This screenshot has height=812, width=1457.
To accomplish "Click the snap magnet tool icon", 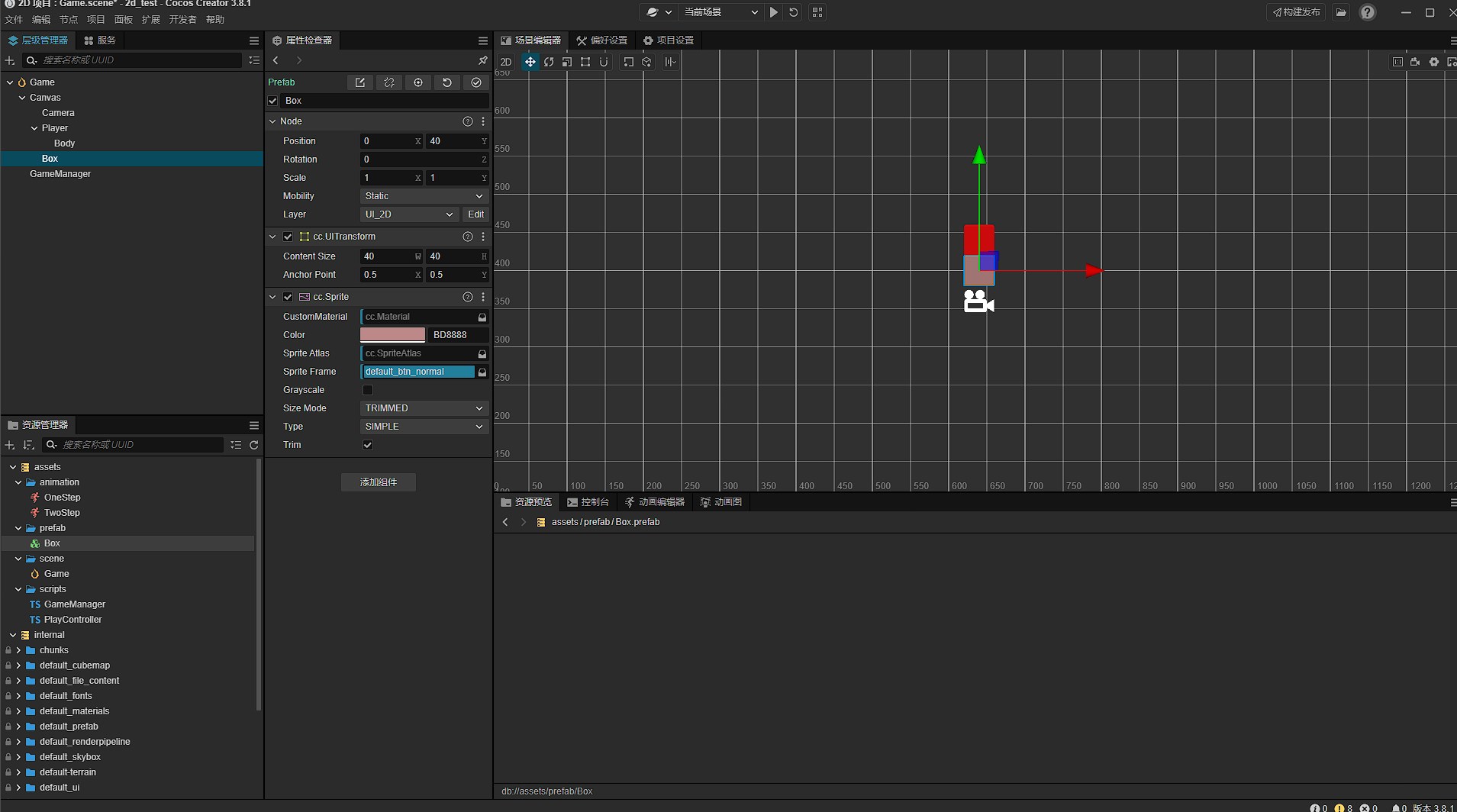I will 604,62.
